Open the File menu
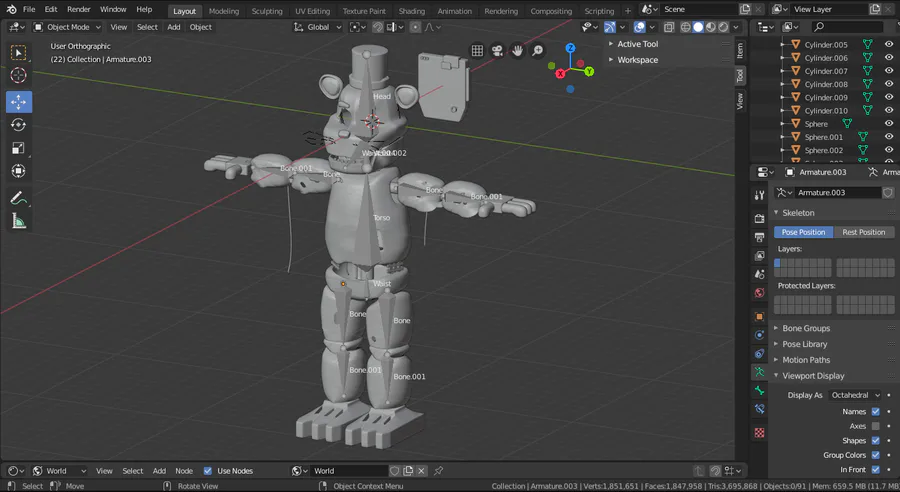The height and width of the screenshot is (492, 900). 29,9
